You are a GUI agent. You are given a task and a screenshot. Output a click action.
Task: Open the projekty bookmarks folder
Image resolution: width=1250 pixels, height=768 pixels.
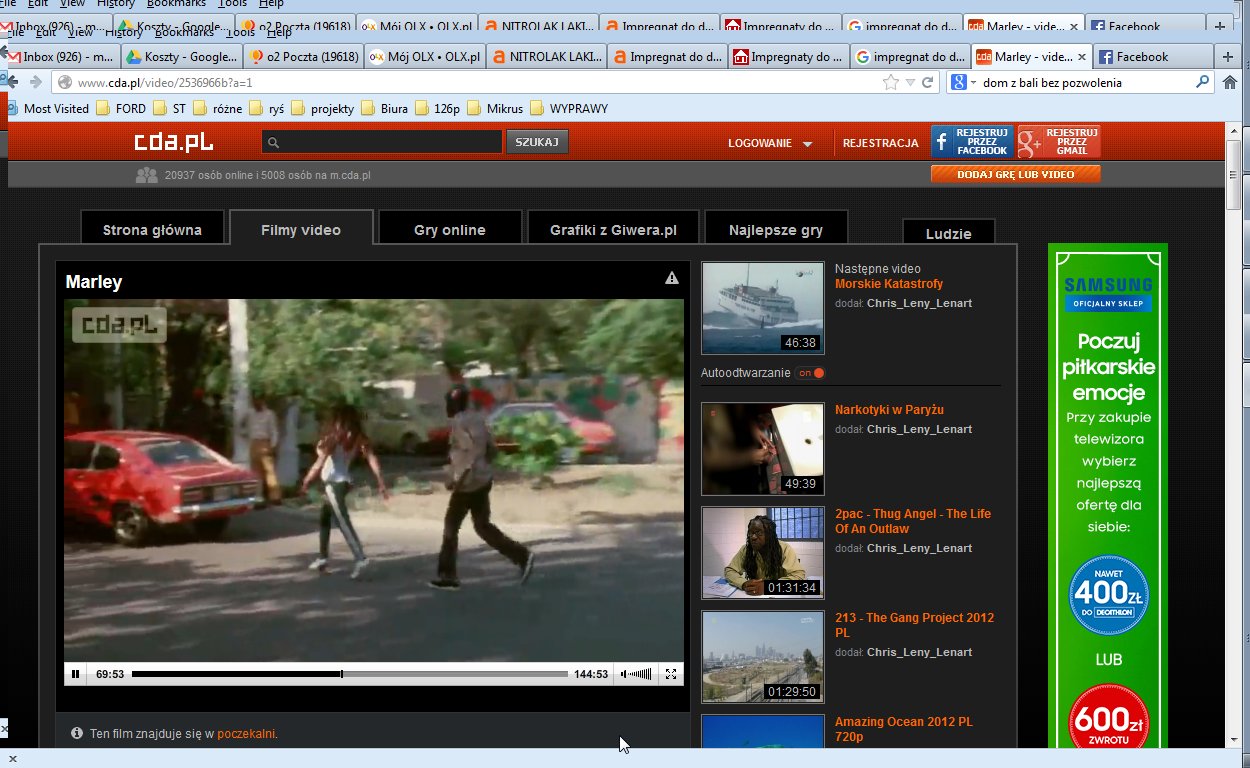tap(323, 108)
